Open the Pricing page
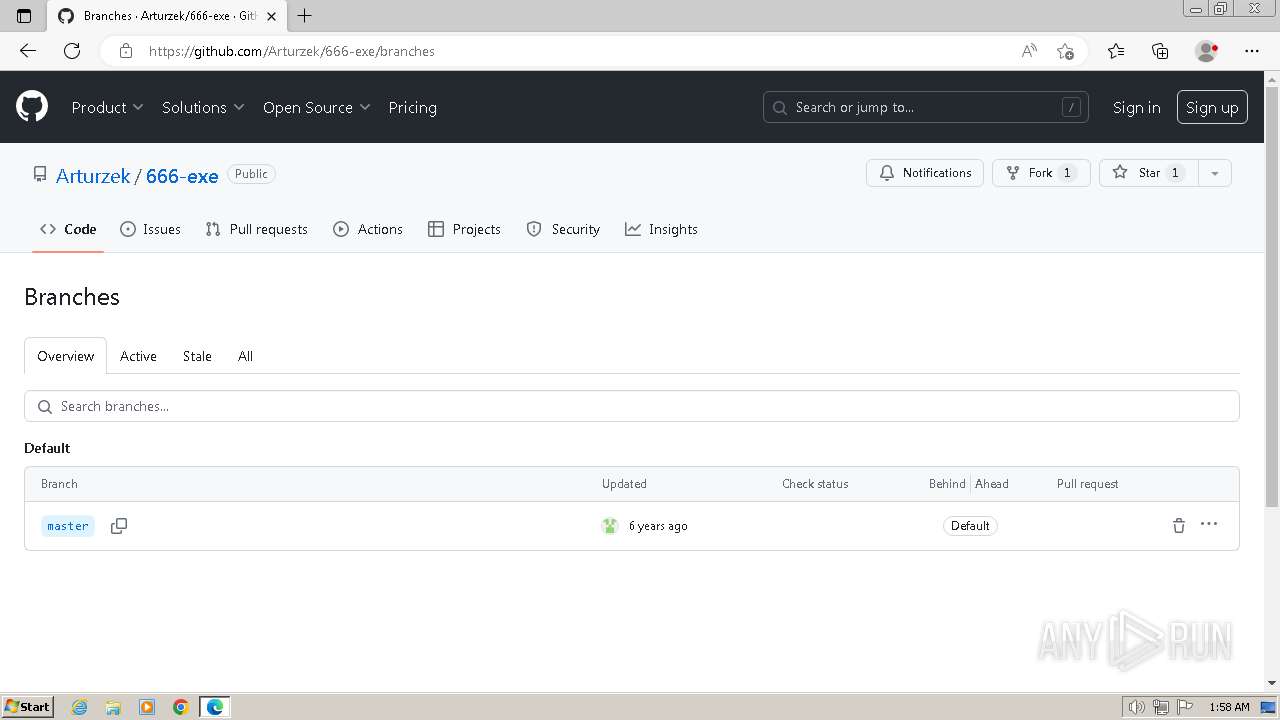Image resolution: width=1280 pixels, height=720 pixels. point(412,107)
